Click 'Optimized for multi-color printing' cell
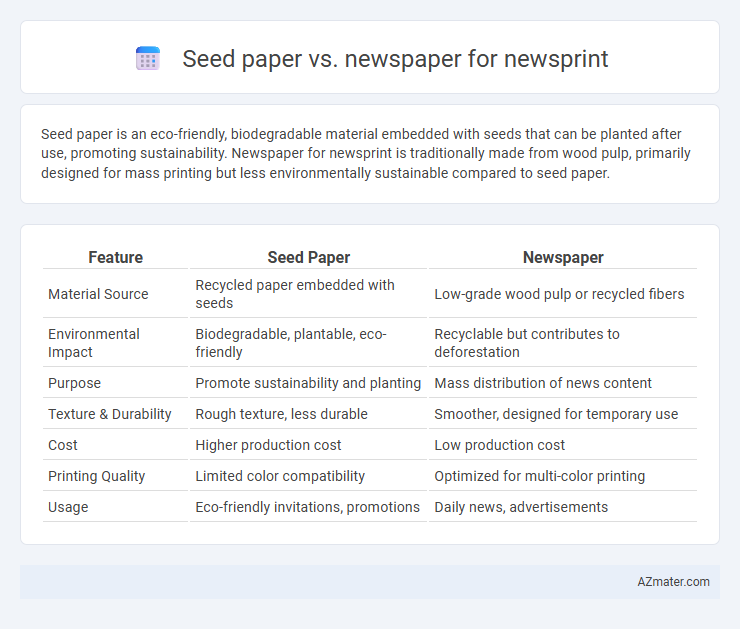Screen dimensions: 740x629 [563, 476]
